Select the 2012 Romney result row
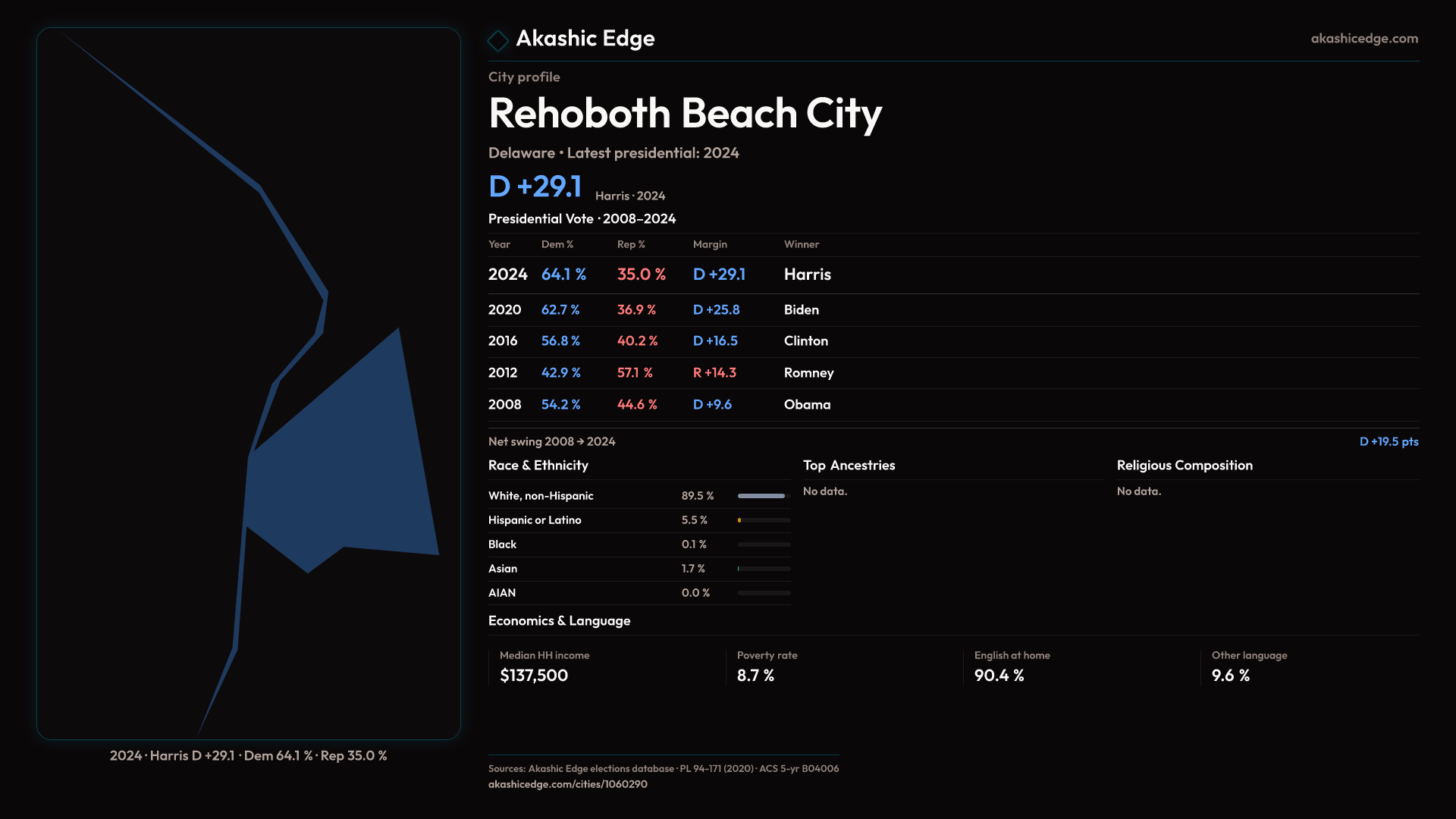 [x=660, y=373]
